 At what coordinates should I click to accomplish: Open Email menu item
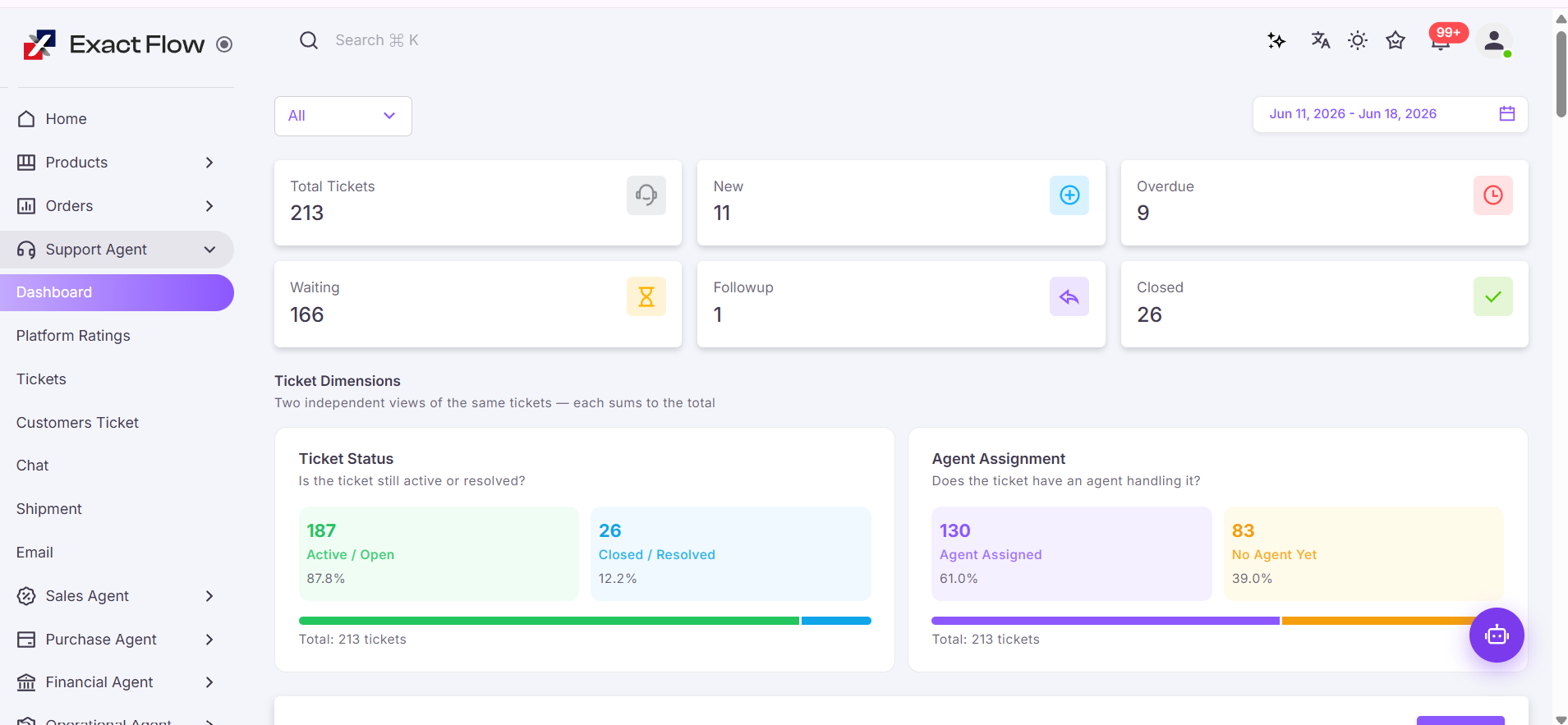(x=34, y=553)
